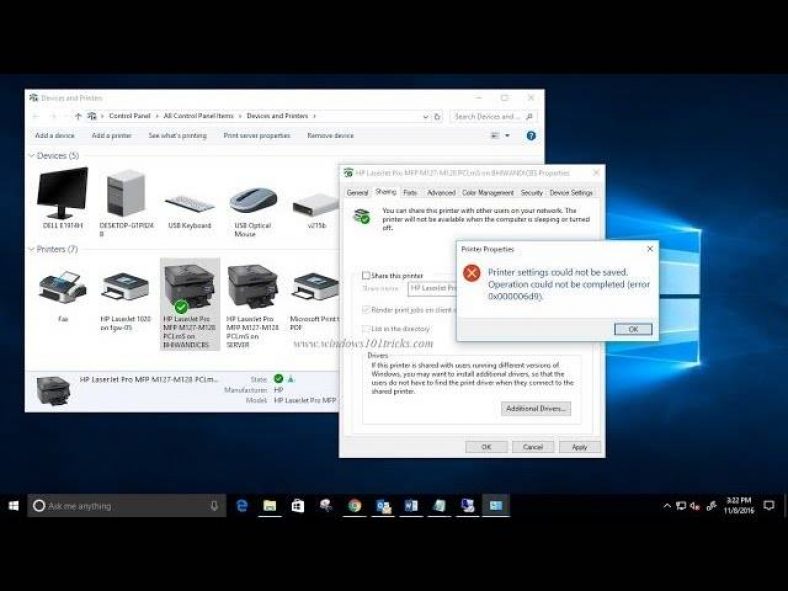Click the Search Devices and Printers field
The height and width of the screenshot is (591, 788).
[494, 117]
